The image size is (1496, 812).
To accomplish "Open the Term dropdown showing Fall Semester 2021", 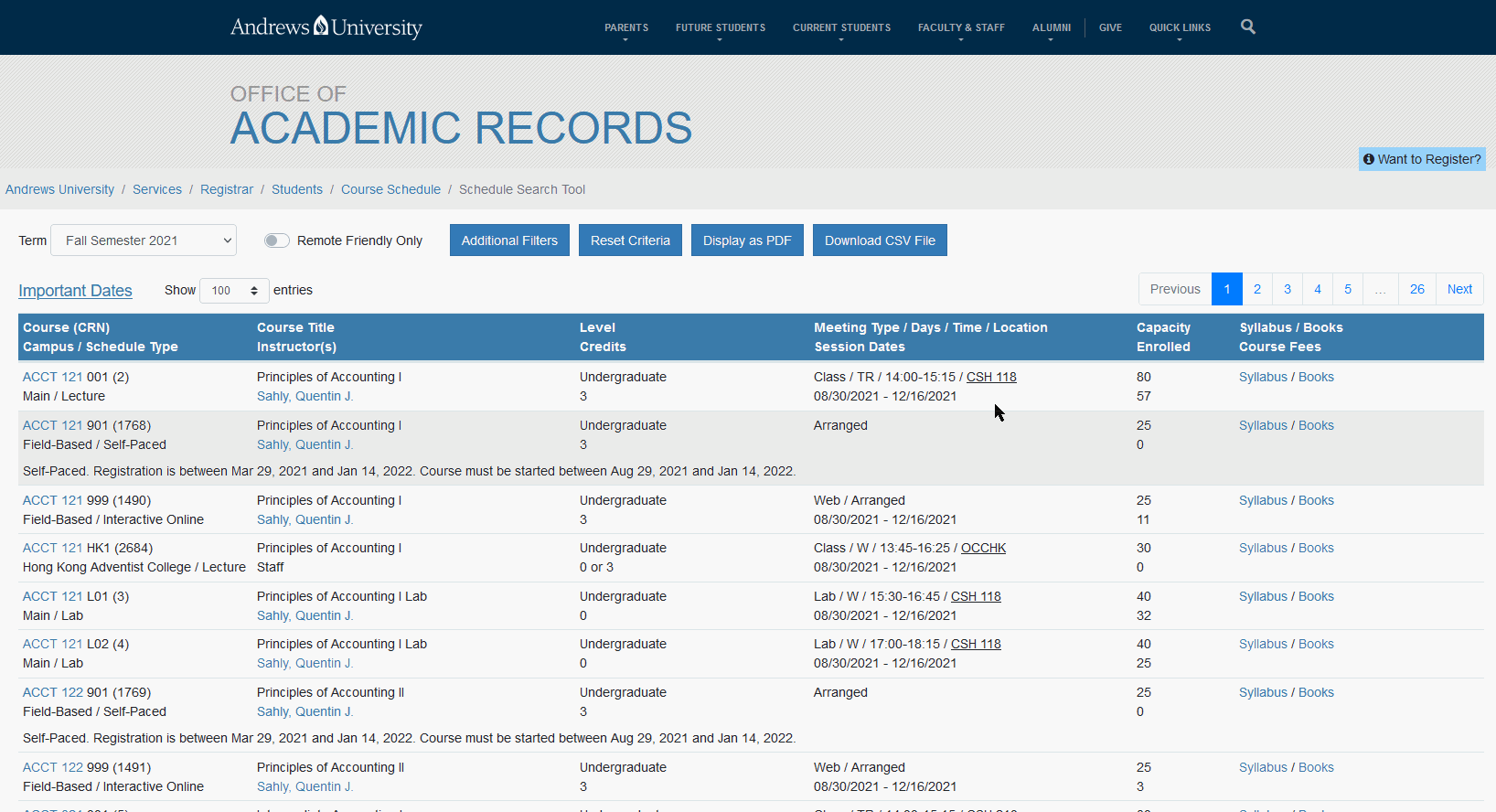I will 144,240.
